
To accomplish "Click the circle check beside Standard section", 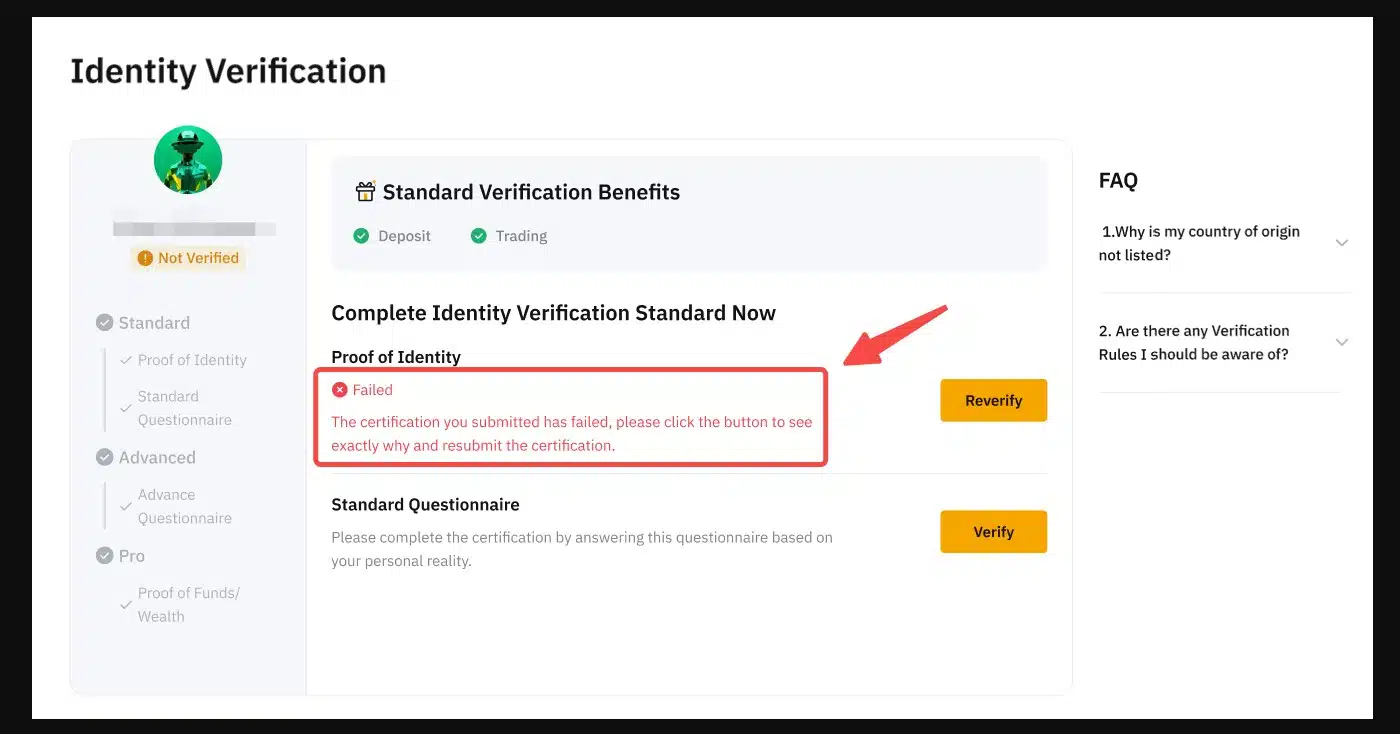I will [104, 322].
